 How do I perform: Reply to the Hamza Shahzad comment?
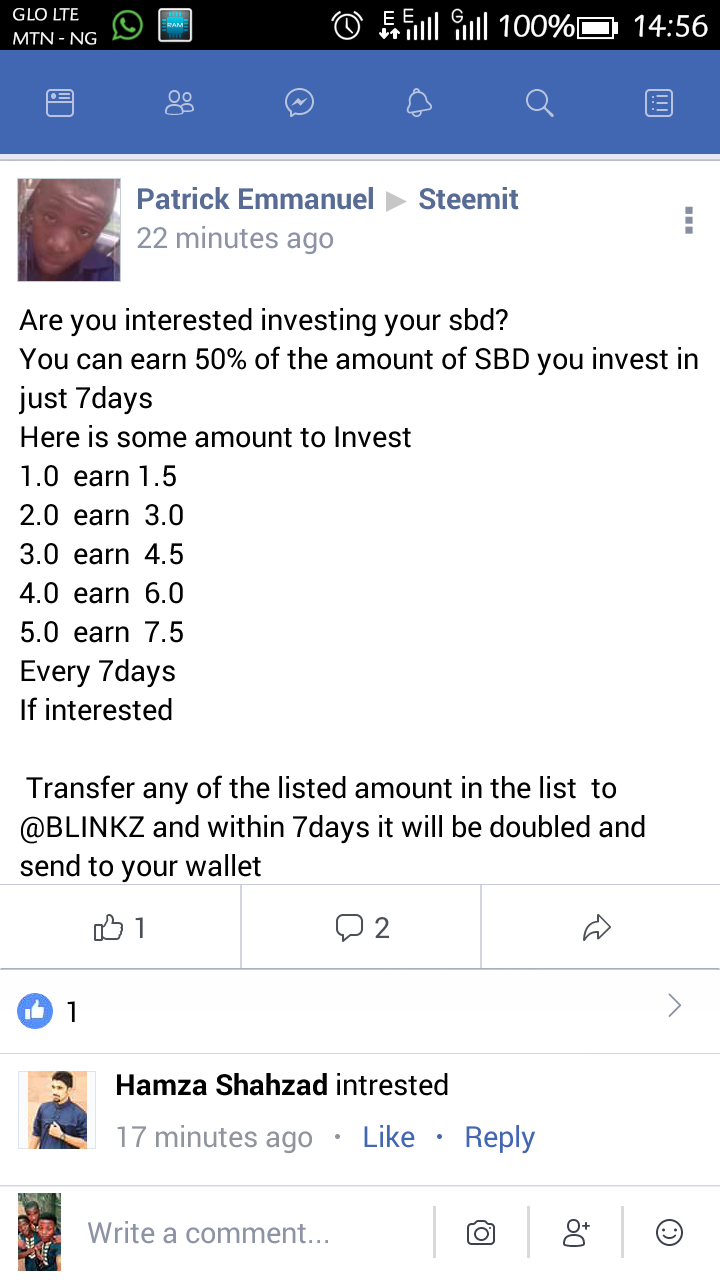[x=499, y=1137]
